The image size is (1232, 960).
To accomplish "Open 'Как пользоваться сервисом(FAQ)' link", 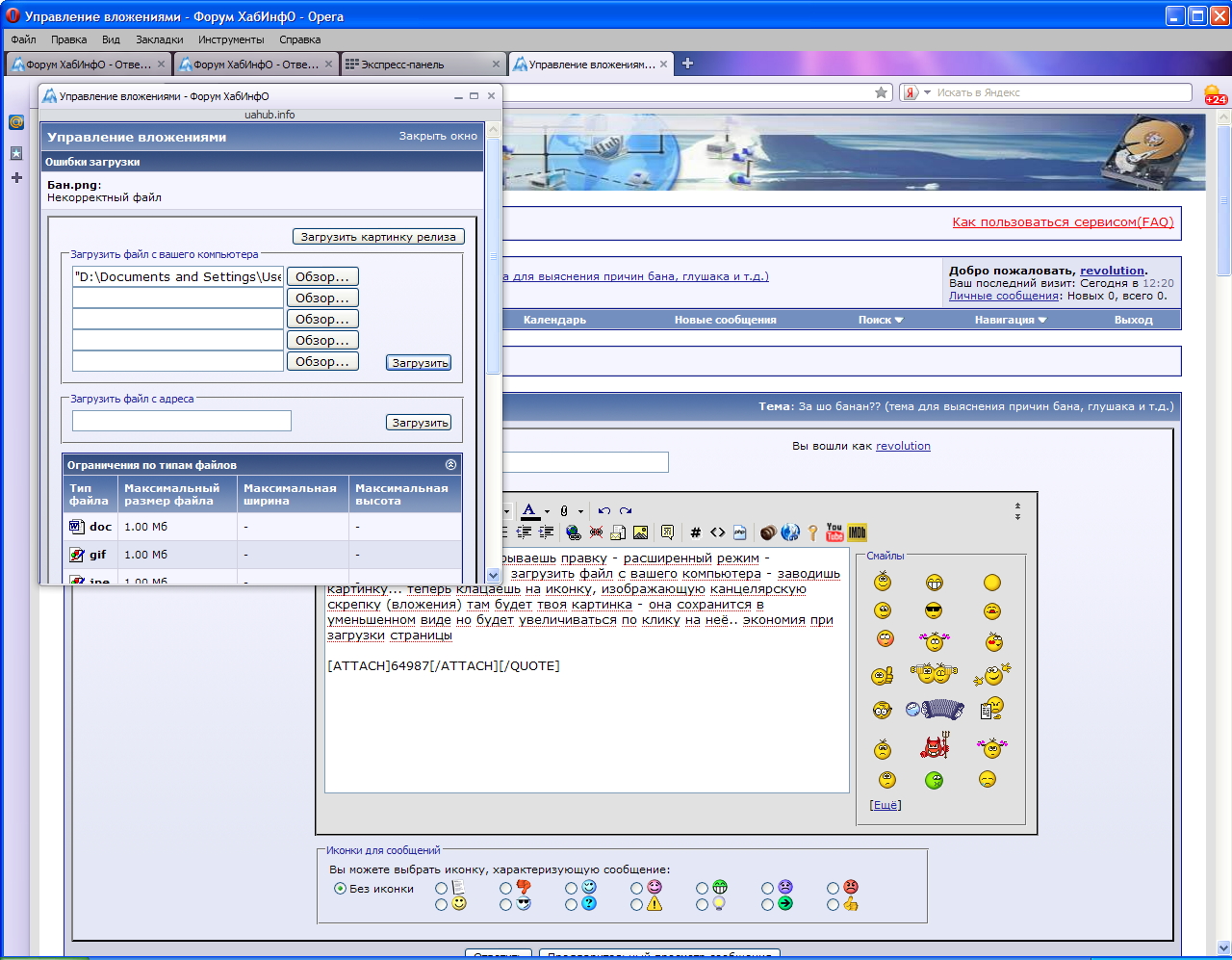I will tap(1063, 222).
